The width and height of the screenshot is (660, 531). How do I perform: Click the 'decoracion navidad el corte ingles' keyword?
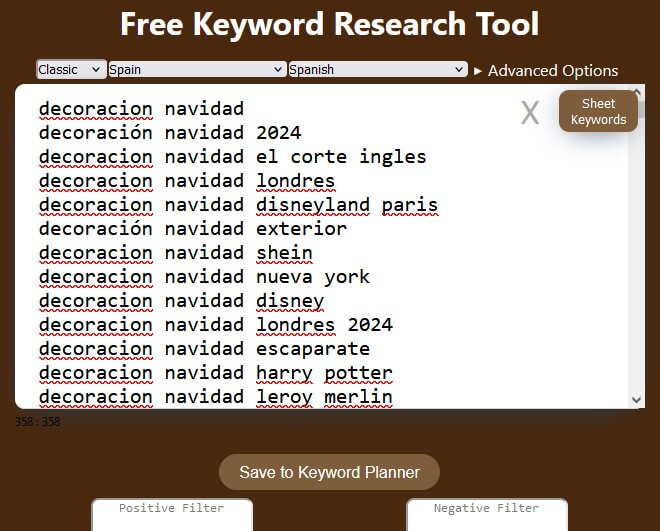[232, 157]
